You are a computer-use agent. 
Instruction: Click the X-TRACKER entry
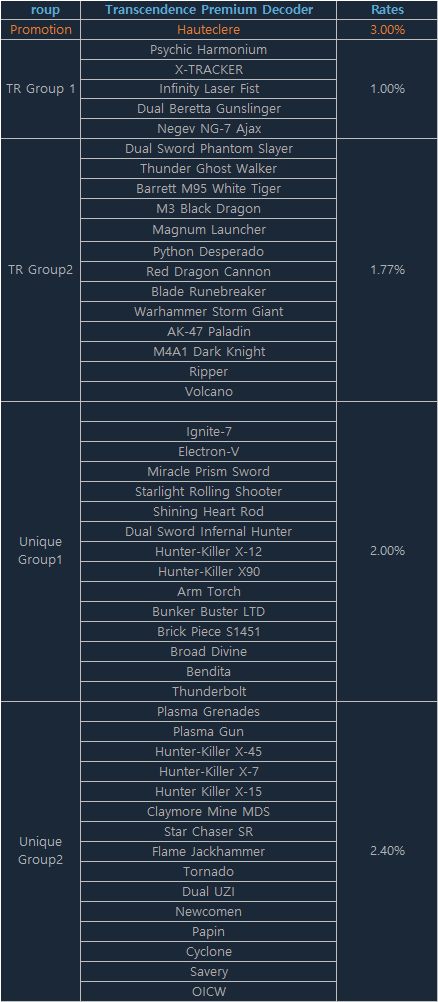[208, 70]
